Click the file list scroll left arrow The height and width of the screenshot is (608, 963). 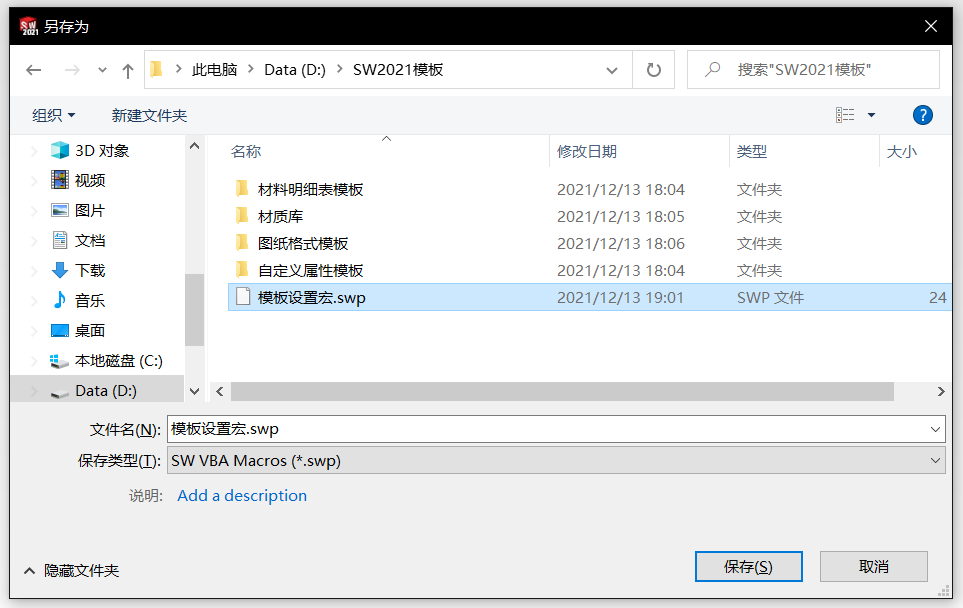[x=220, y=391]
